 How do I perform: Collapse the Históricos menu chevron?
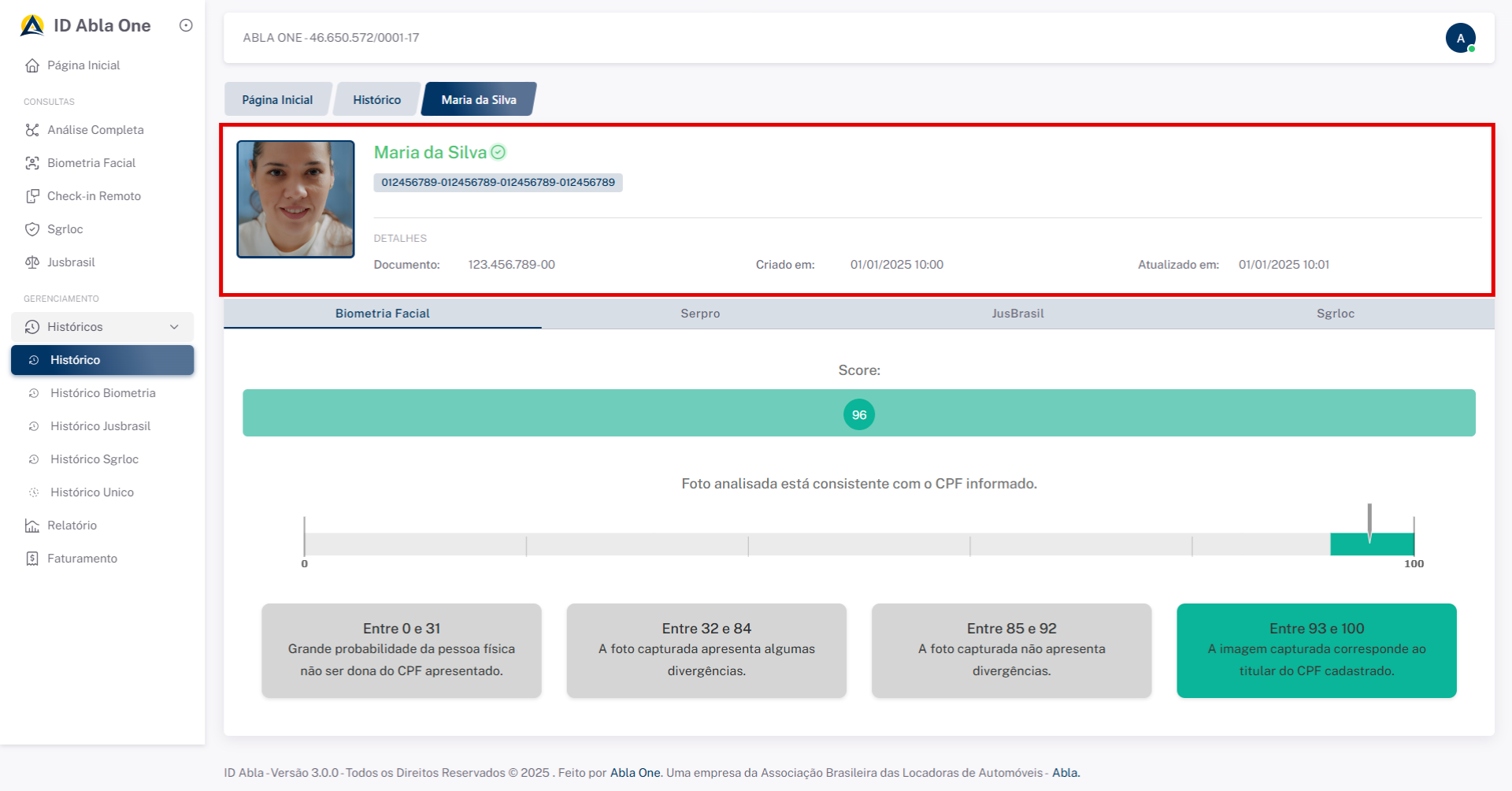tap(174, 327)
